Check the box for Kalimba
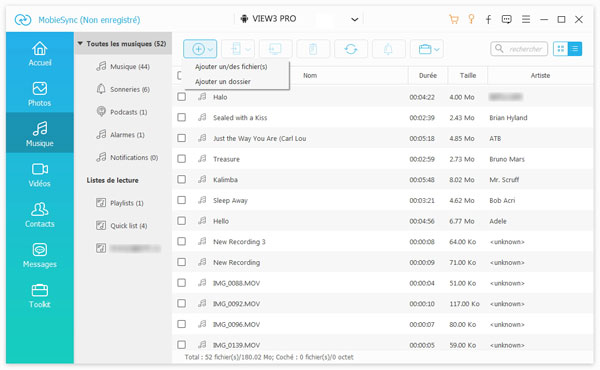Viewport: 600px width, 370px height. [x=181, y=179]
